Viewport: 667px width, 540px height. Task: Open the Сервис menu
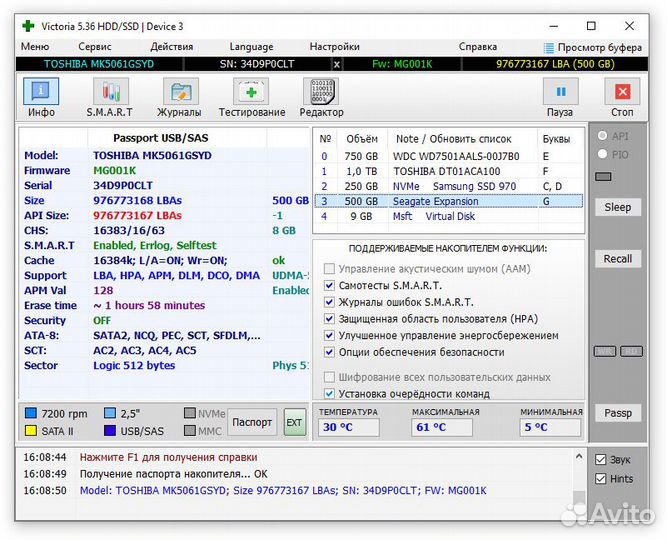click(94, 46)
